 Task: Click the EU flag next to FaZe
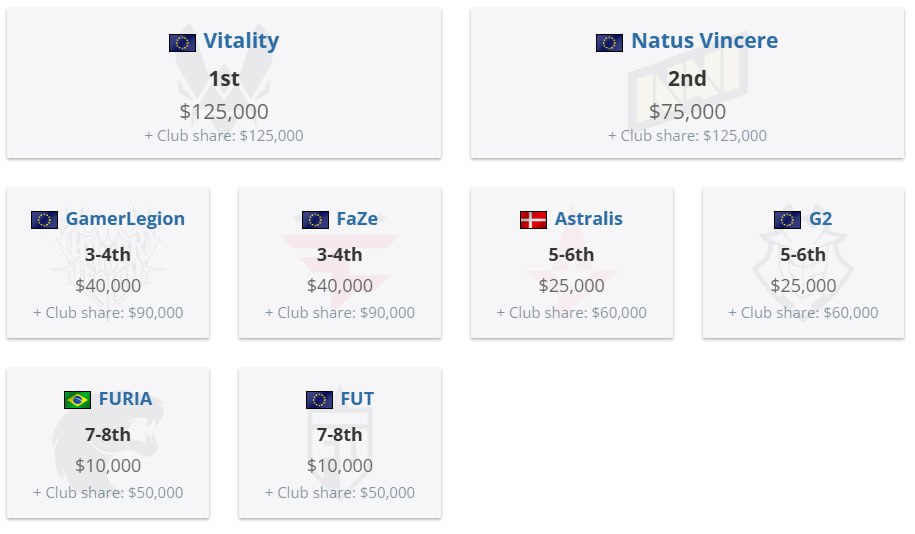pos(315,220)
